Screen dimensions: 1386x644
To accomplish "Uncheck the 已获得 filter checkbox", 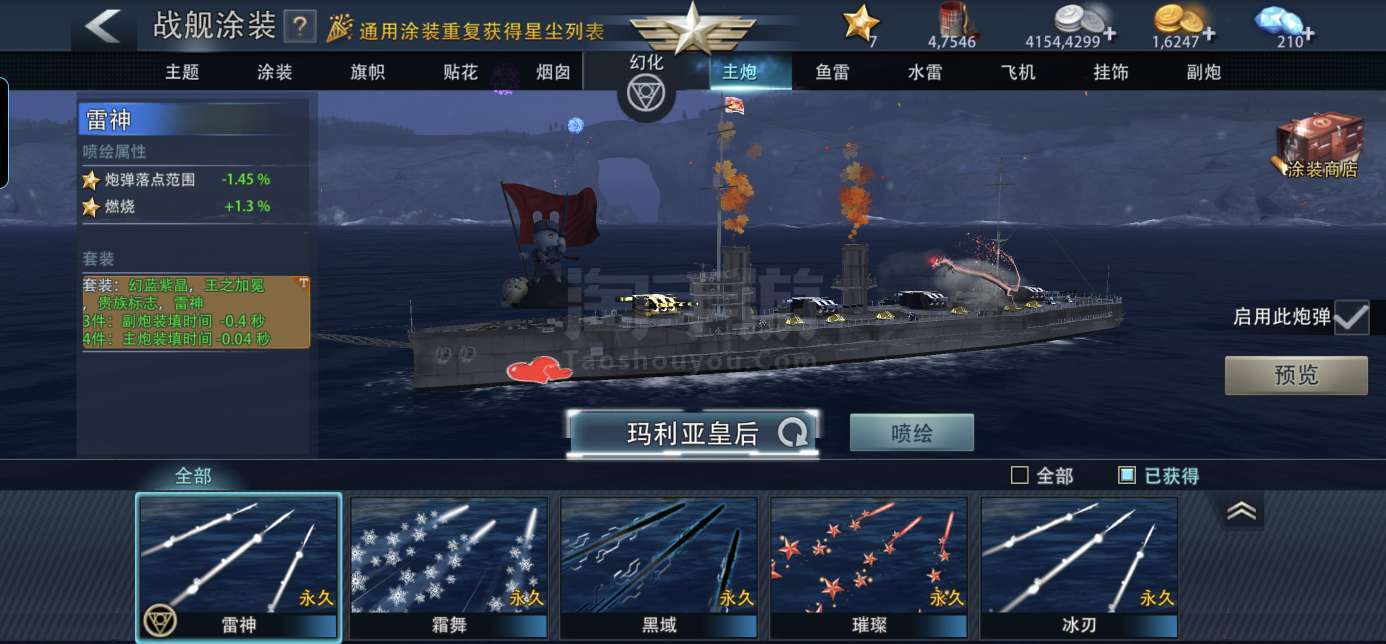I will tap(1127, 476).
